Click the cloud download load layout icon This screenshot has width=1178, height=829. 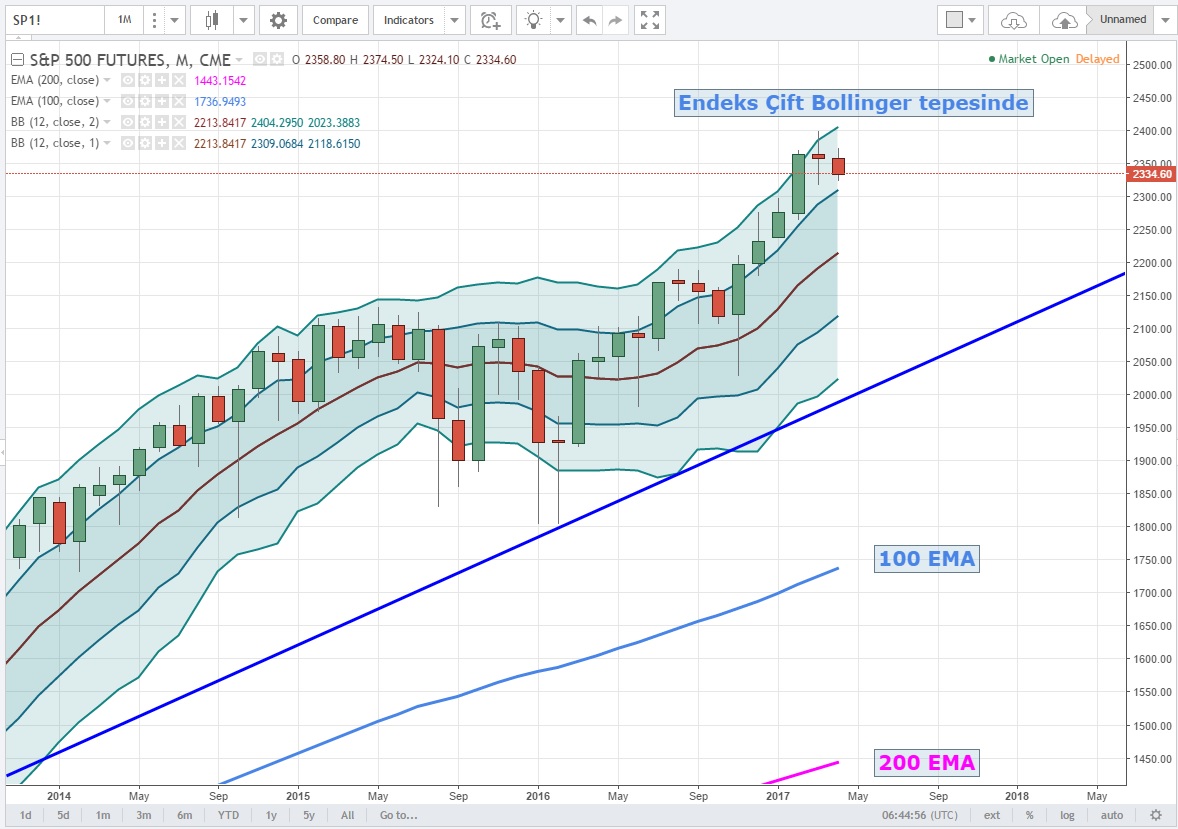tap(1013, 20)
